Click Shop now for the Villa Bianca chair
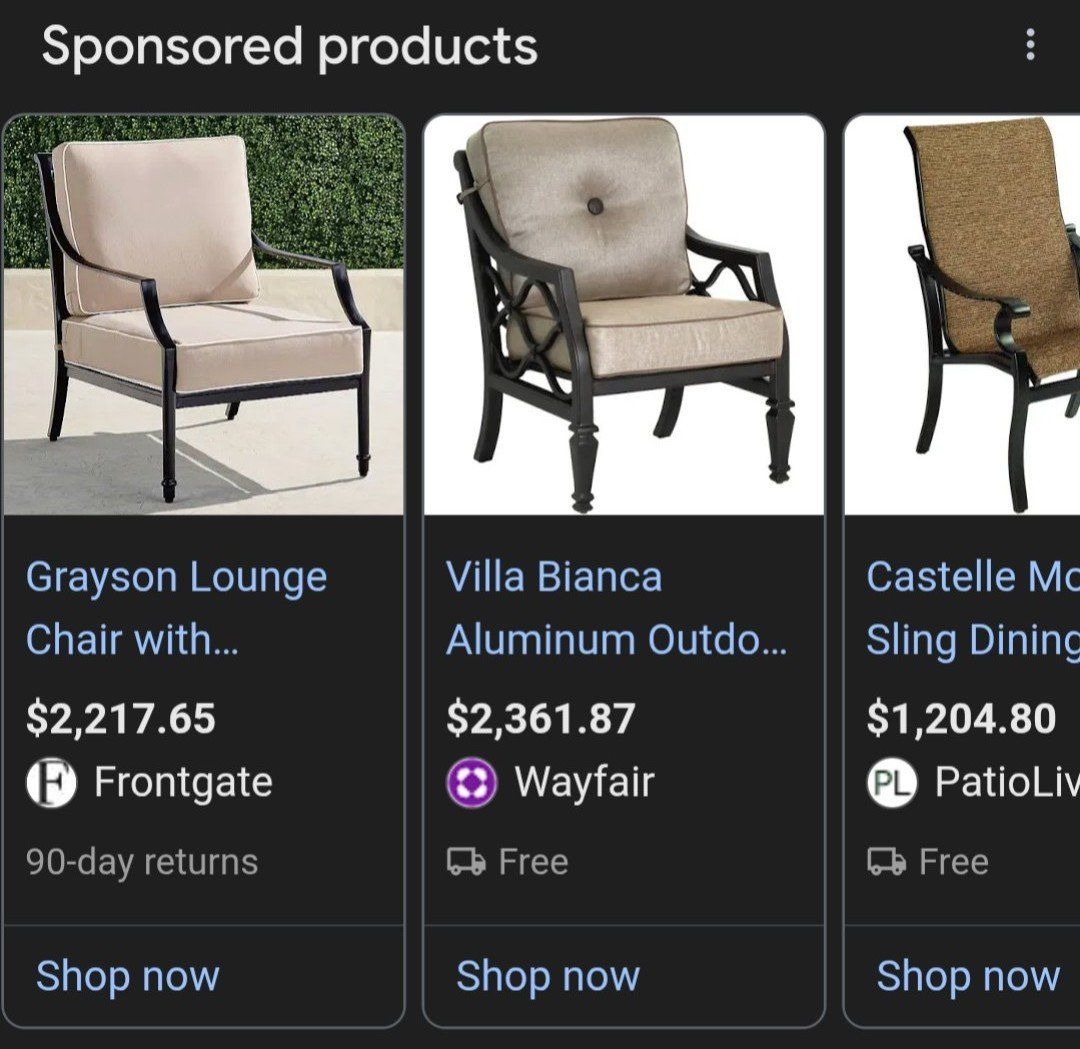1080x1049 pixels. click(x=547, y=975)
